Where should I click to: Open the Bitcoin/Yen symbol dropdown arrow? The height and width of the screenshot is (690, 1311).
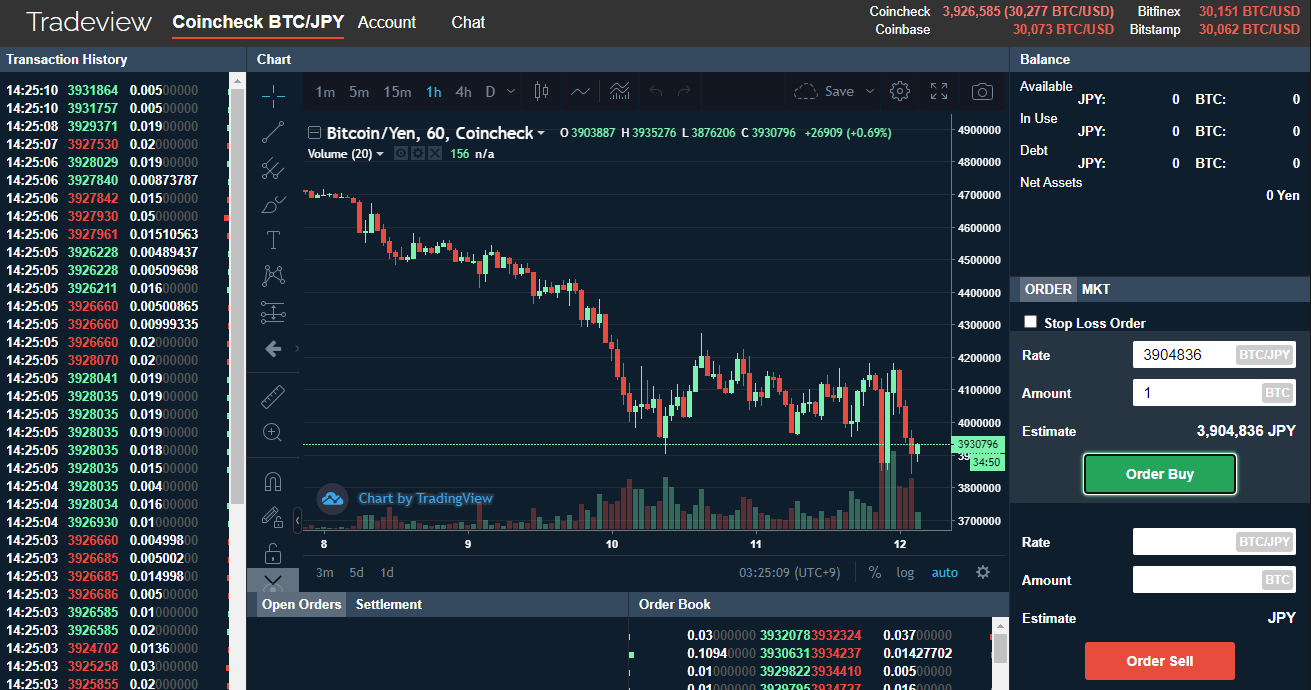541,133
